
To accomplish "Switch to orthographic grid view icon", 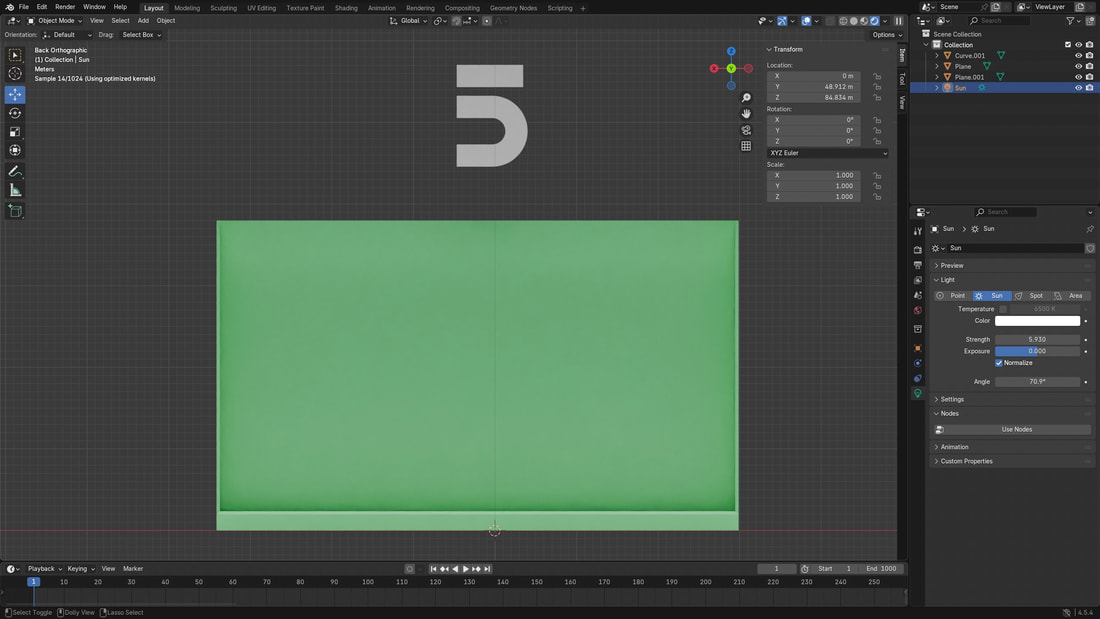I will tap(746, 146).
